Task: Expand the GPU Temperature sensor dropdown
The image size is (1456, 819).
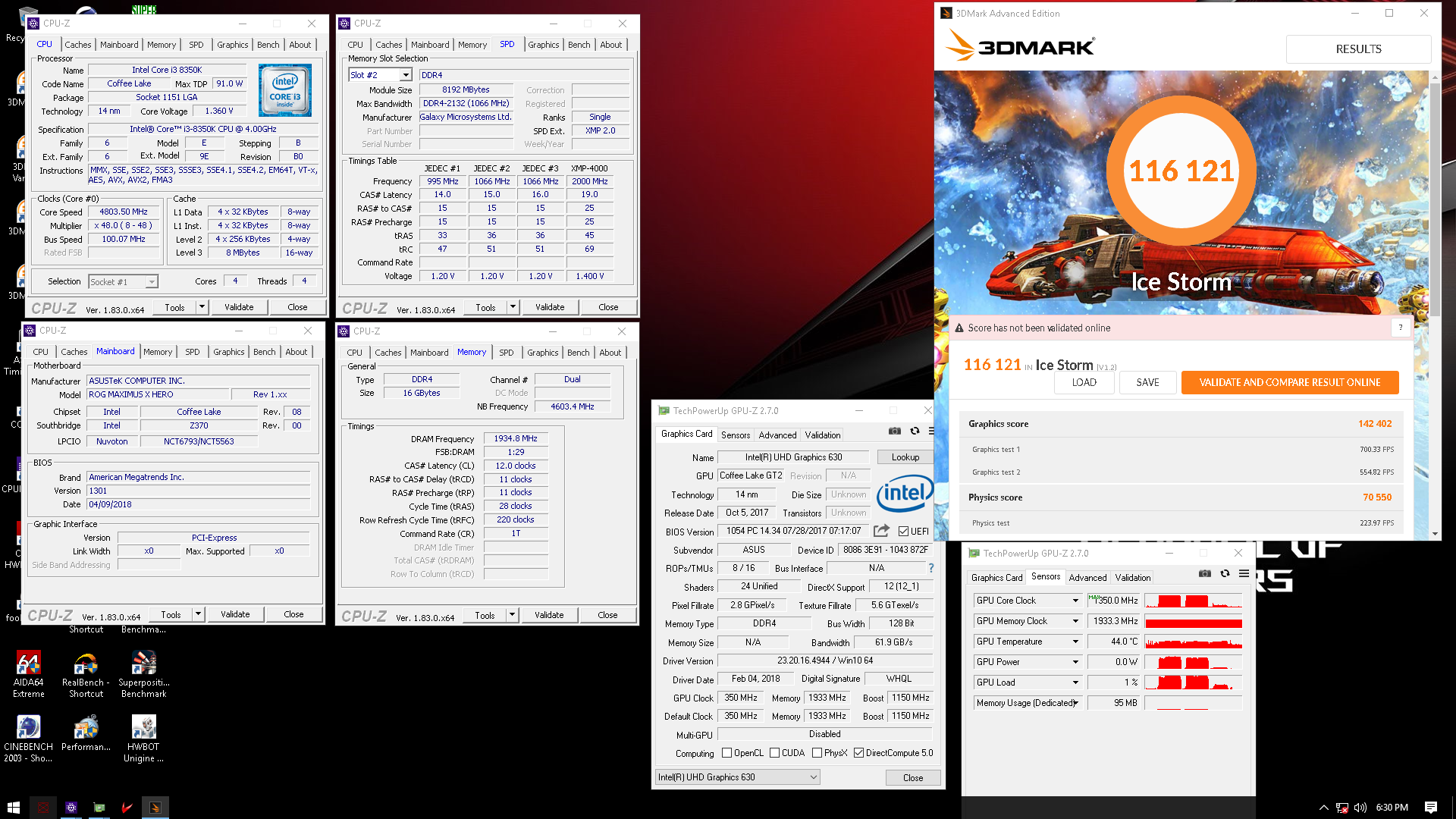Action: click(x=1075, y=642)
